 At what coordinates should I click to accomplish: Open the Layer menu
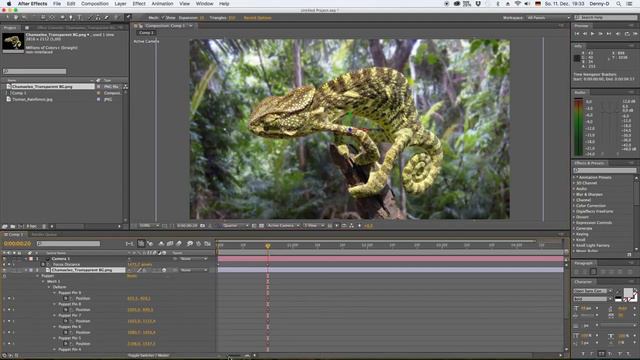pos(120,4)
